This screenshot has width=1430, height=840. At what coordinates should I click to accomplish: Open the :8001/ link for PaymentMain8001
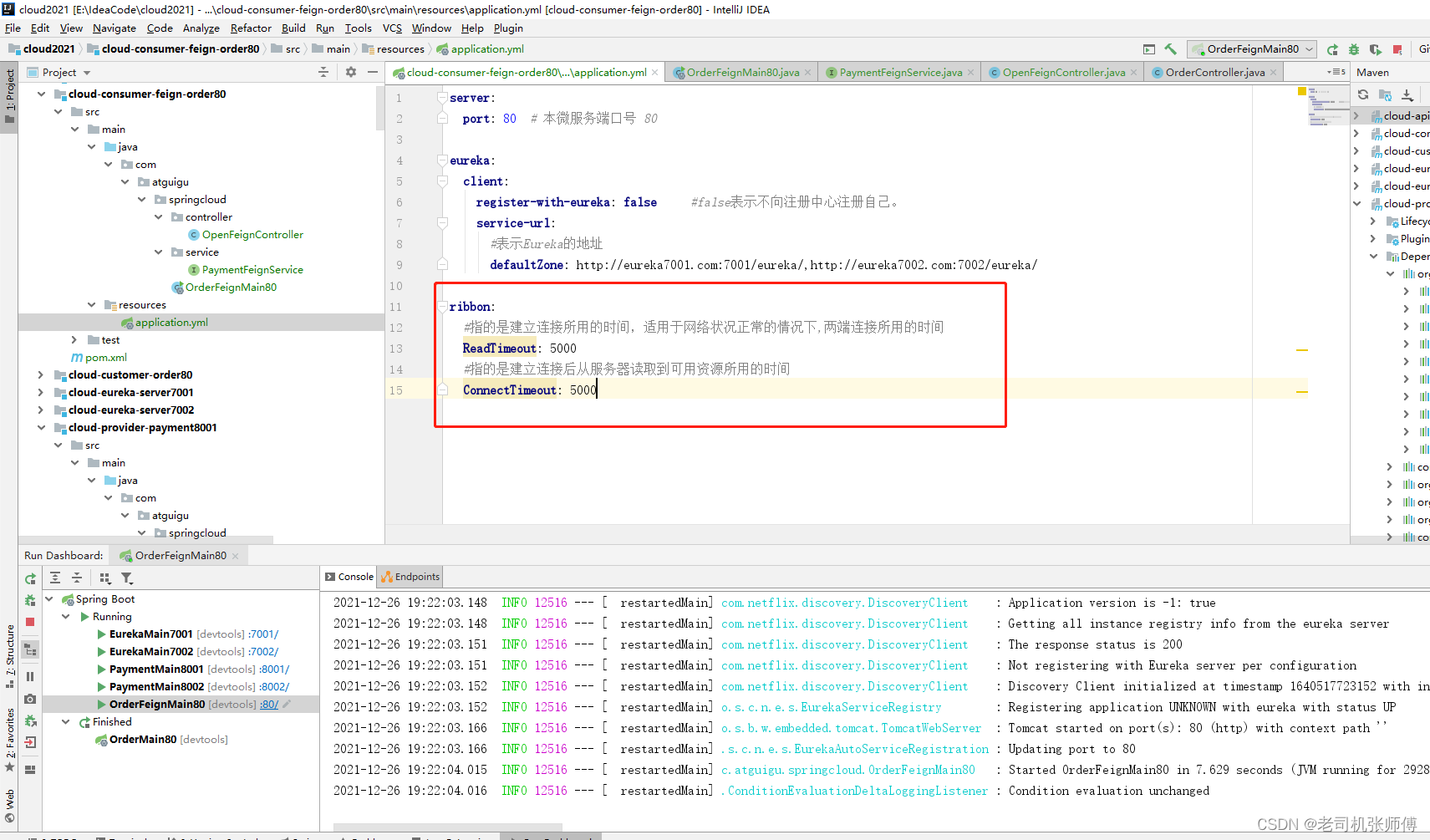coord(274,669)
